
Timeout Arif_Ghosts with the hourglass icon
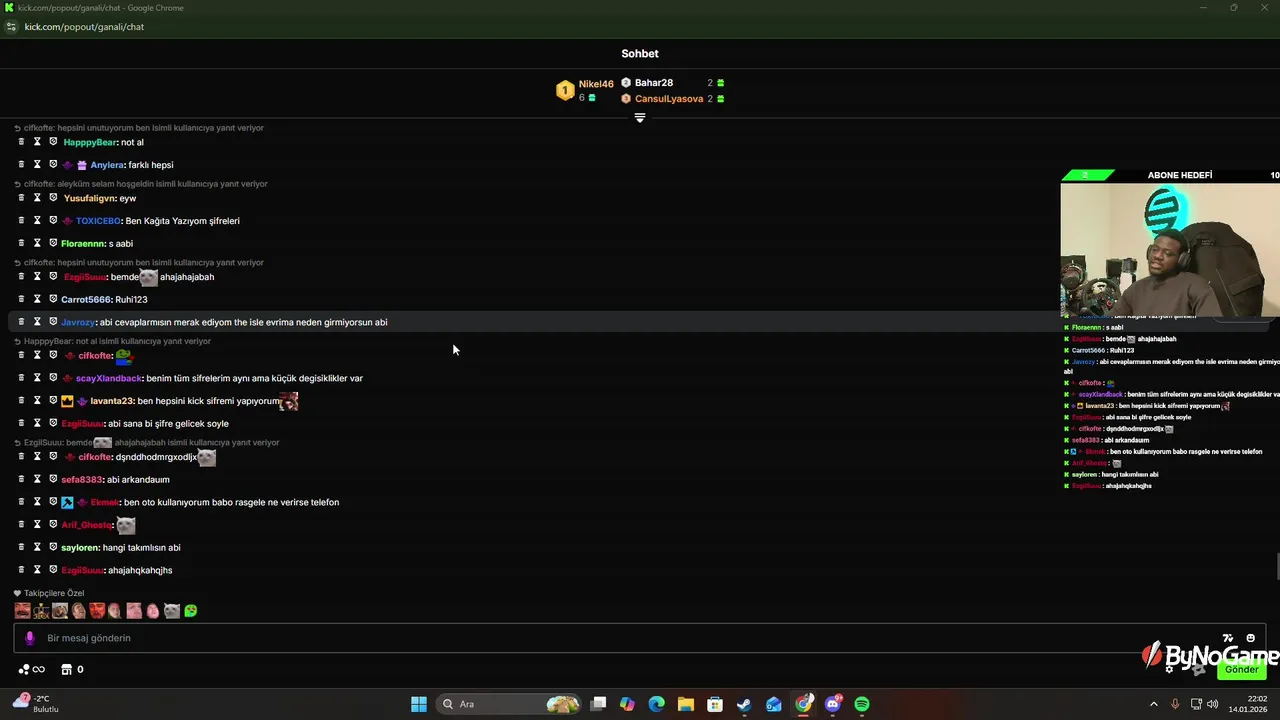click(37, 524)
